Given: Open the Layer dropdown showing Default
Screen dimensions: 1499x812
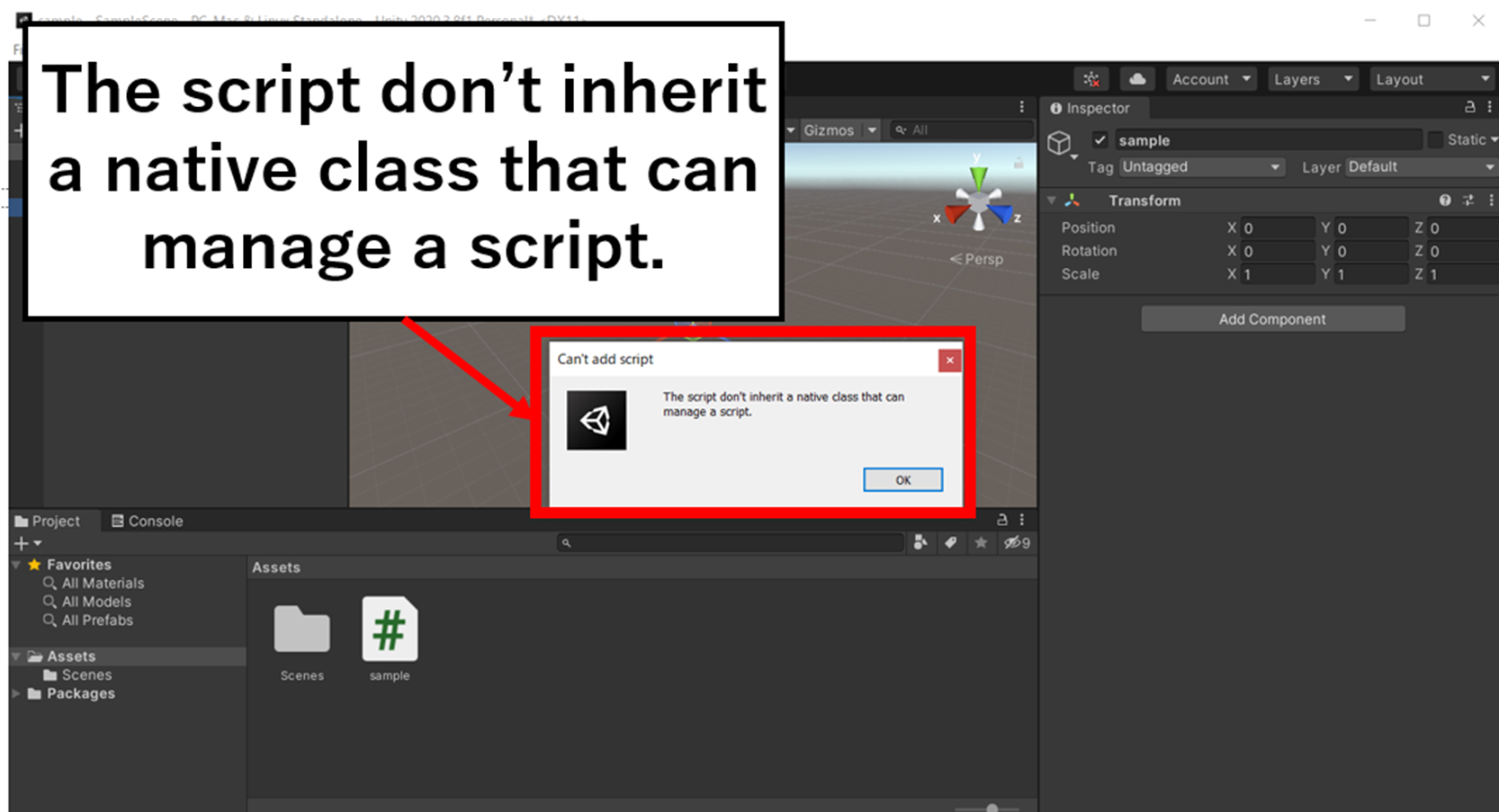Looking at the screenshot, I should (x=1420, y=166).
